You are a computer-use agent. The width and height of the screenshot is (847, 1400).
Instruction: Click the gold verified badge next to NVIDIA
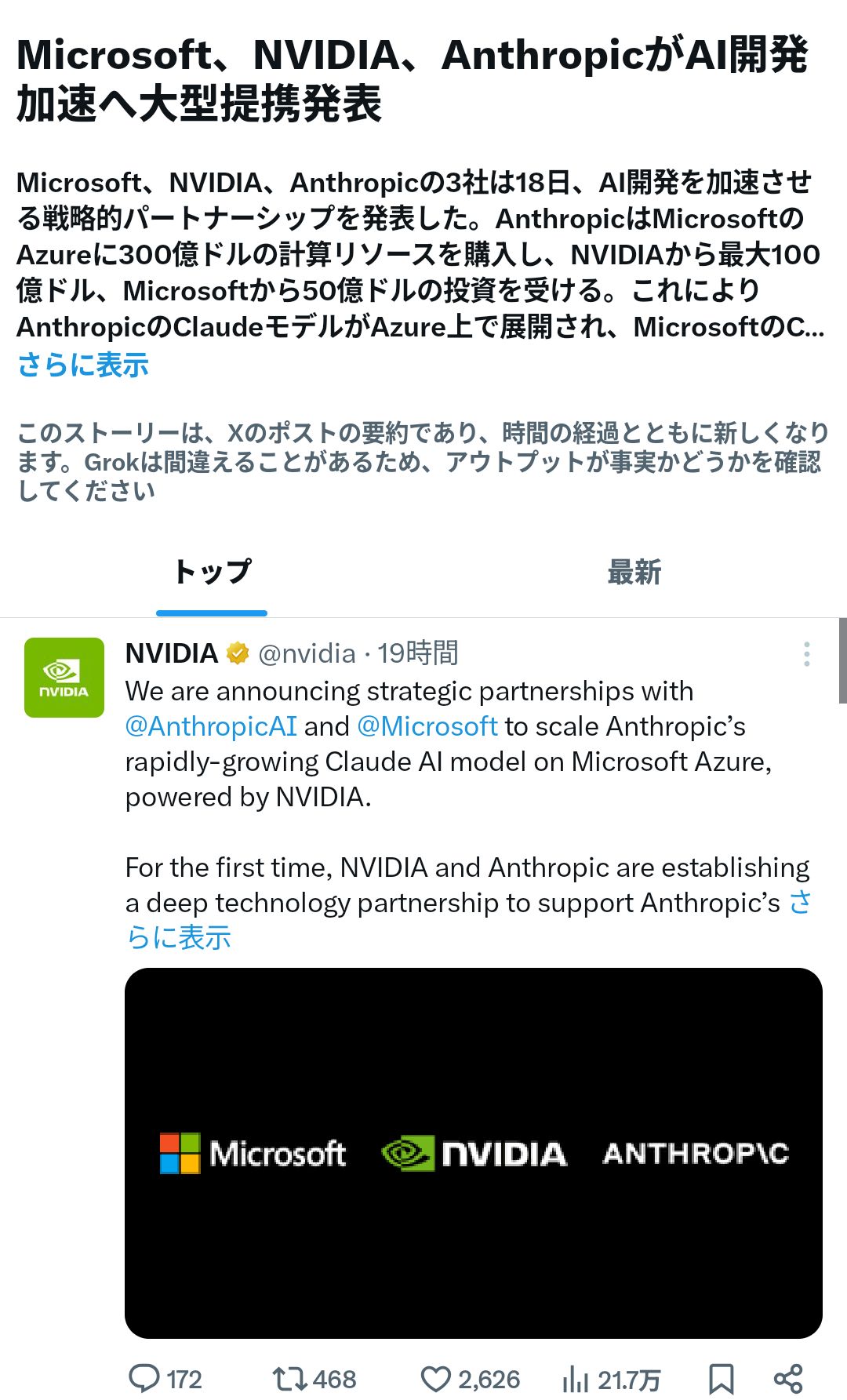pyautogui.click(x=238, y=653)
